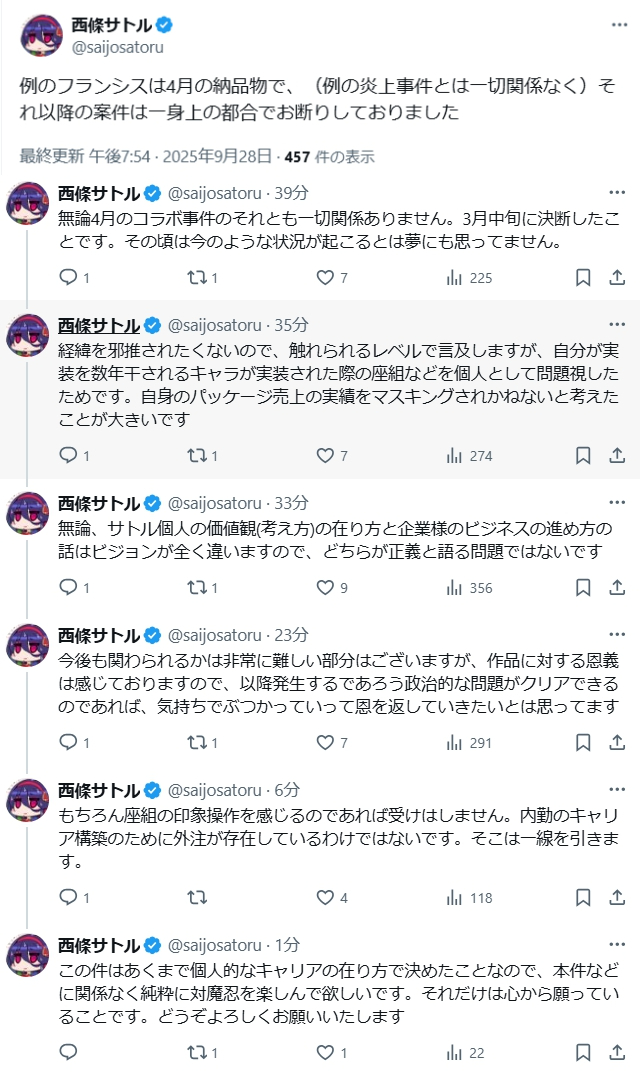Reply to the 1分 tweet
The width and height of the screenshot is (640, 1075).
(68, 1051)
